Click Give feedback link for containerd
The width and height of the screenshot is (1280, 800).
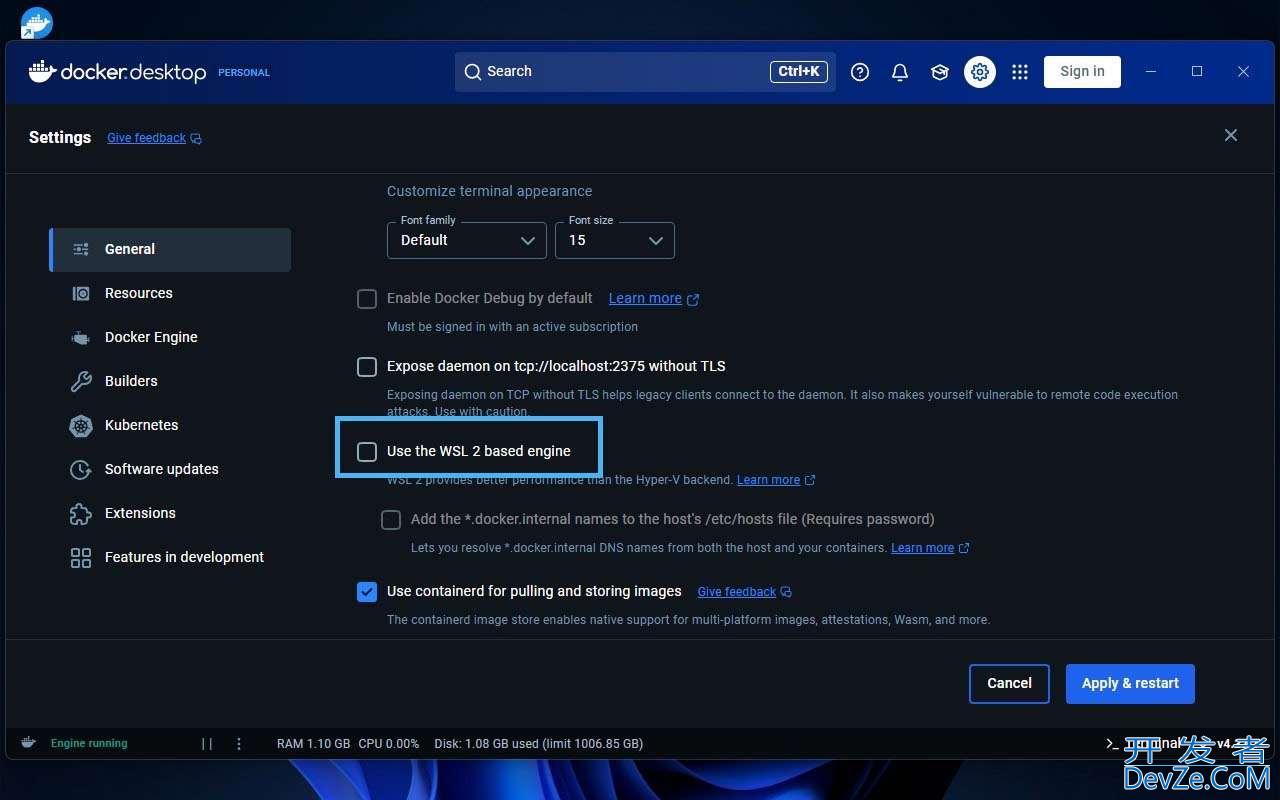[x=744, y=592]
